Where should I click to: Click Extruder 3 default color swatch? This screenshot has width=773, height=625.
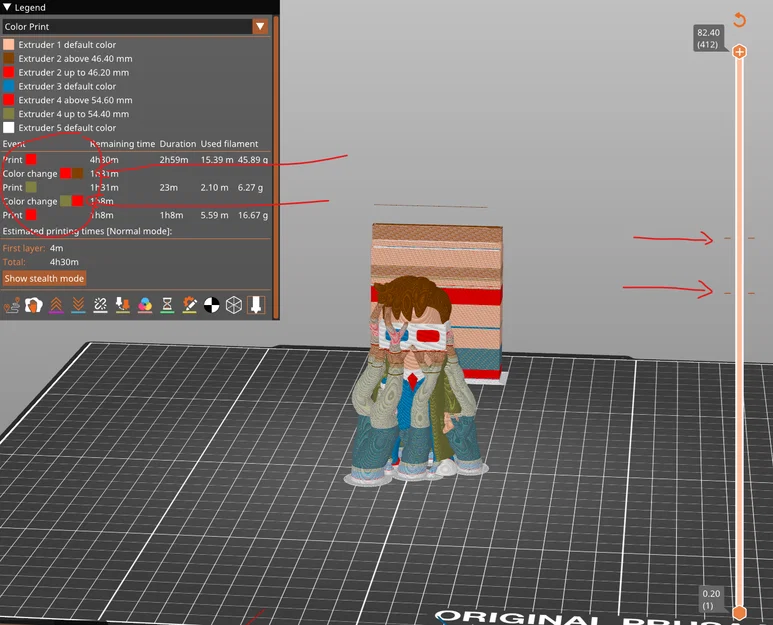tap(8, 86)
